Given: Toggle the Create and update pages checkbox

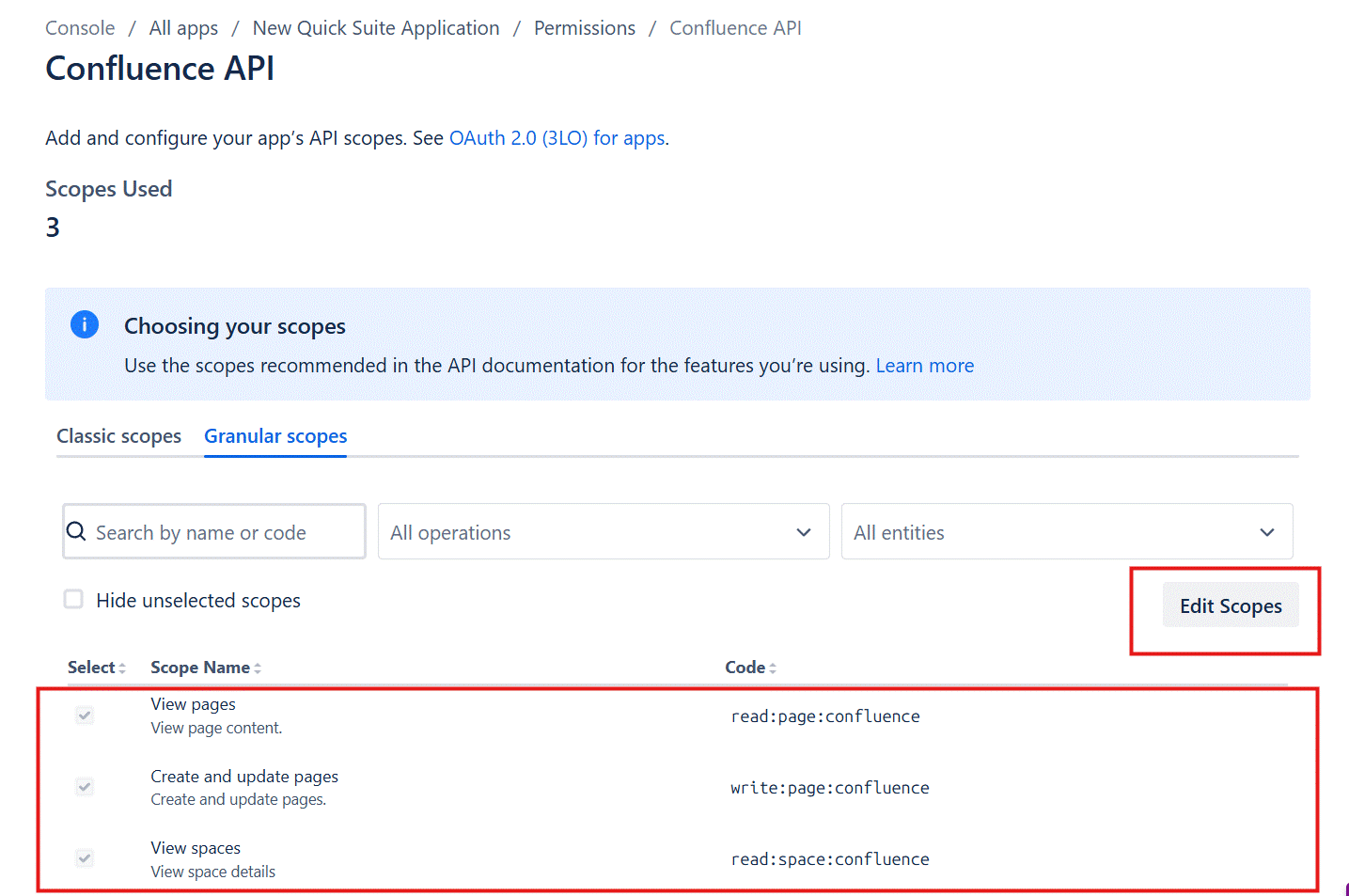Looking at the screenshot, I should (85, 787).
